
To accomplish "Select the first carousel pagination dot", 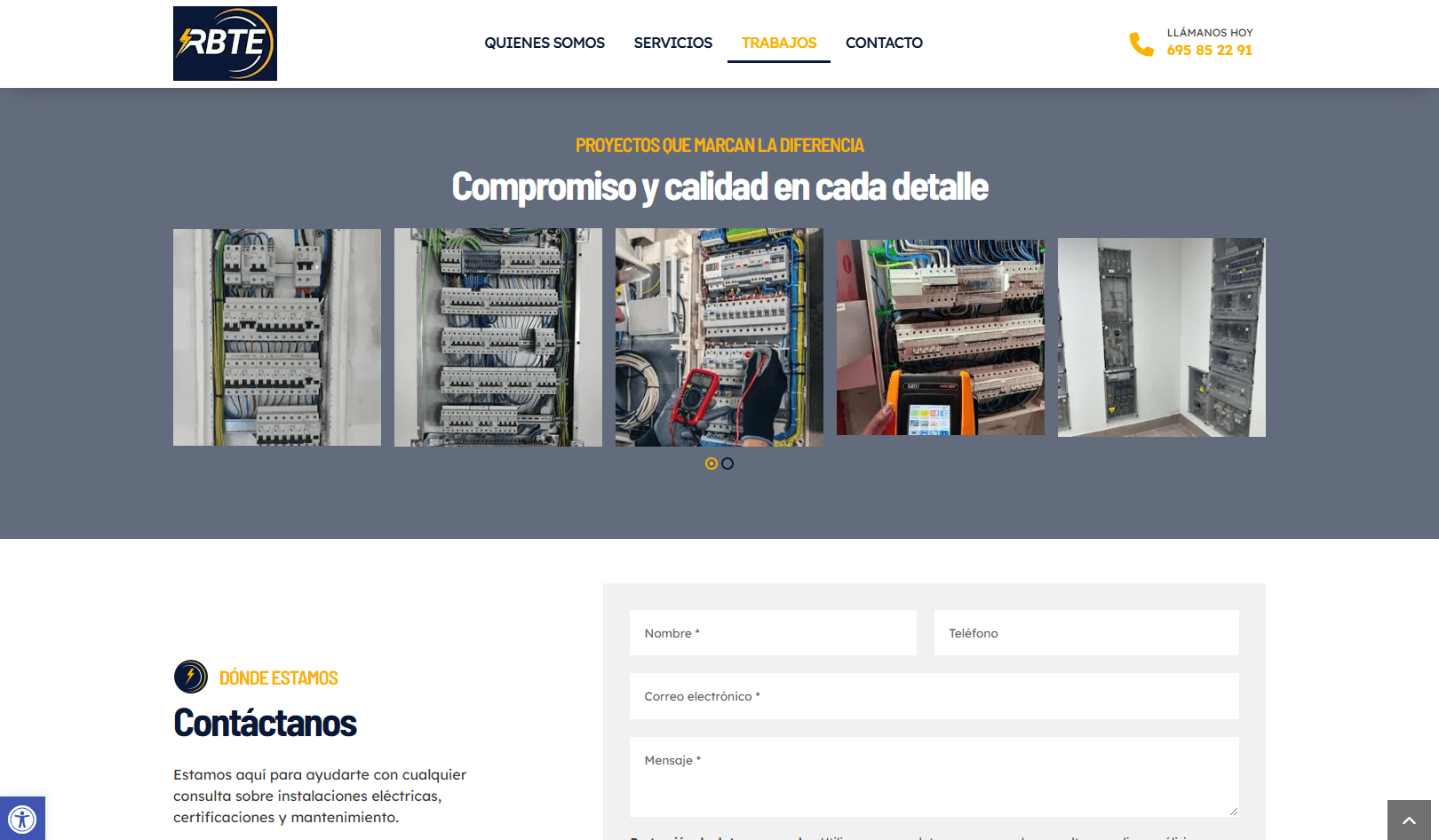I will tap(712, 464).
